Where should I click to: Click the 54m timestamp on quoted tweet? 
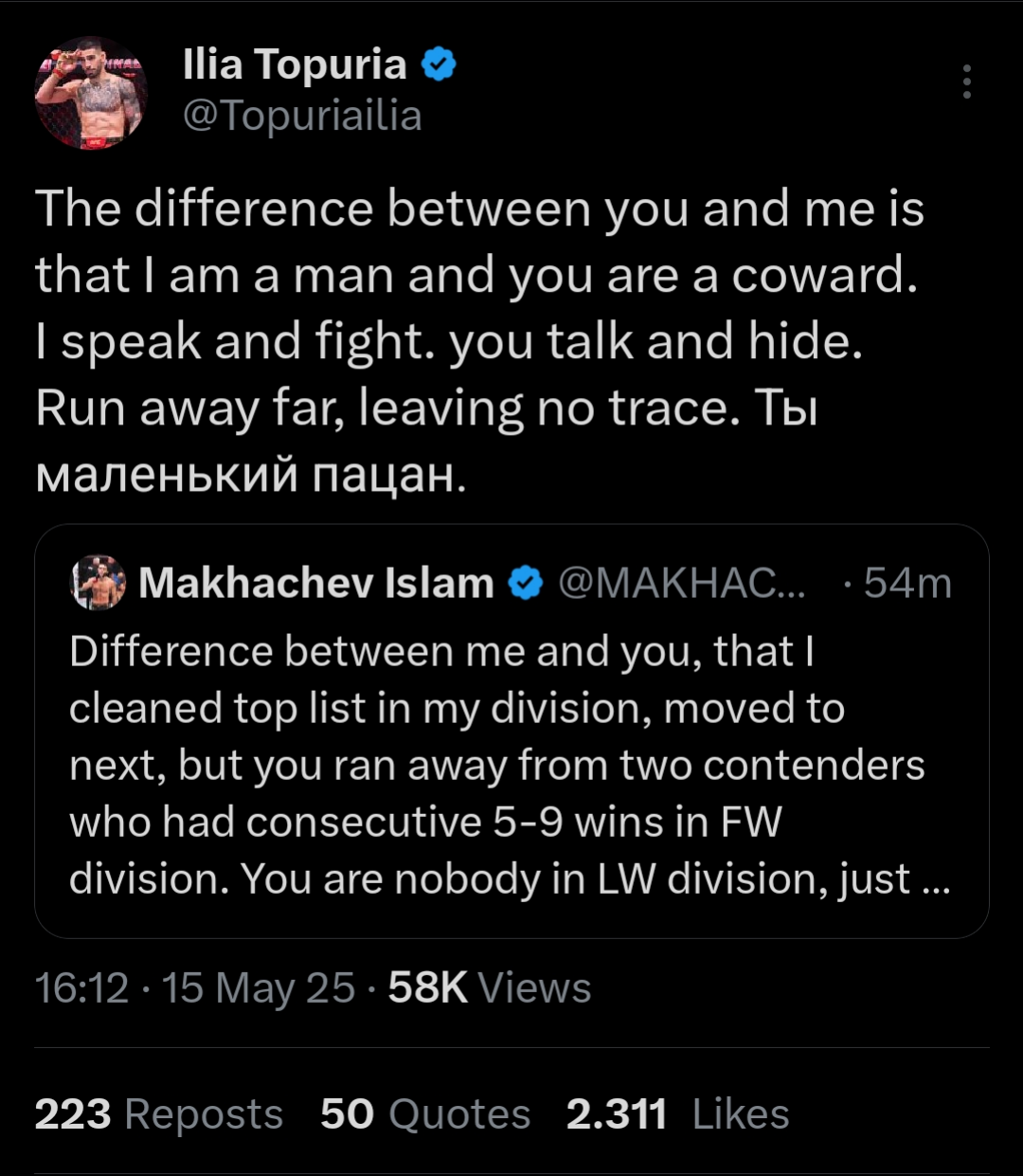coord(907,584)
